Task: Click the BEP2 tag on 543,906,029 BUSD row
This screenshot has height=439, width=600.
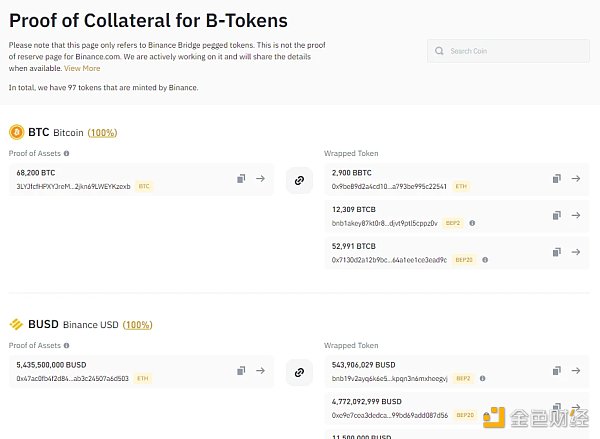Action: 463,379
